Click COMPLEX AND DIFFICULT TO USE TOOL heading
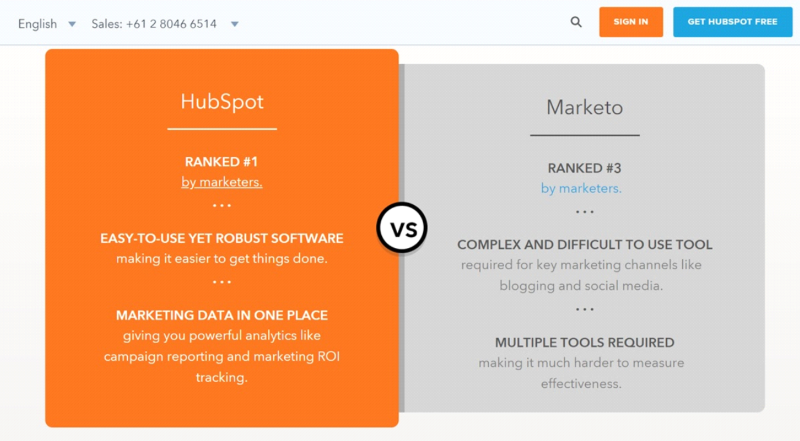The height and width of the screenshot is (441, 800). click(x=585, y=244)
